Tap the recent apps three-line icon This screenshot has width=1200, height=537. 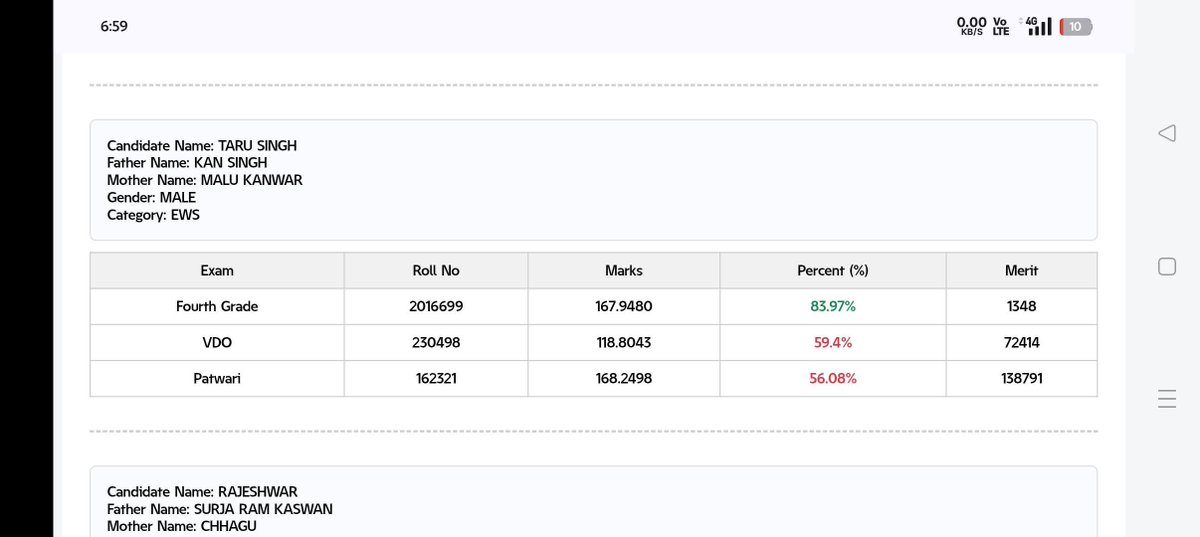1166,398
